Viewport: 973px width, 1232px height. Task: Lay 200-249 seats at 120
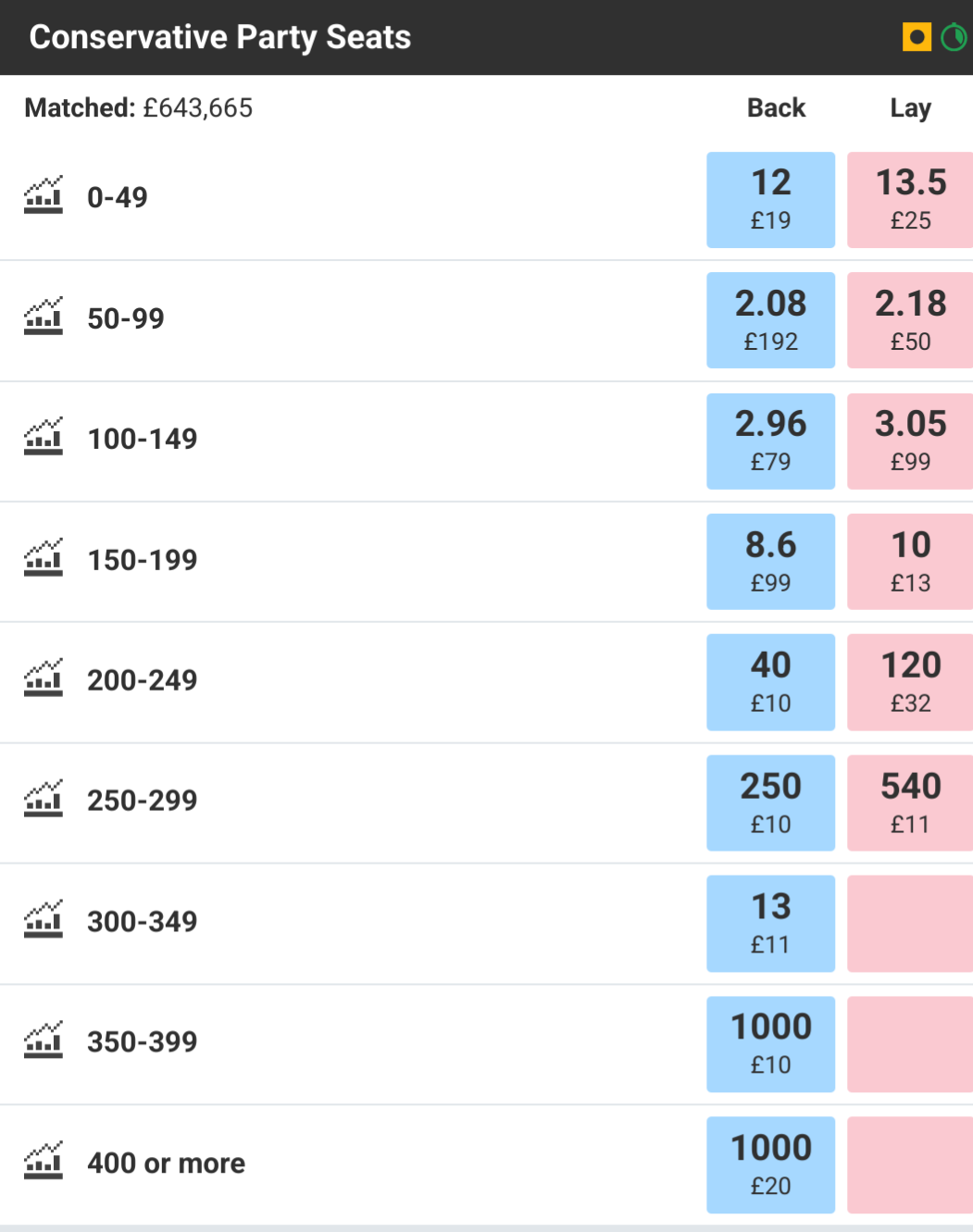(910, 682)
